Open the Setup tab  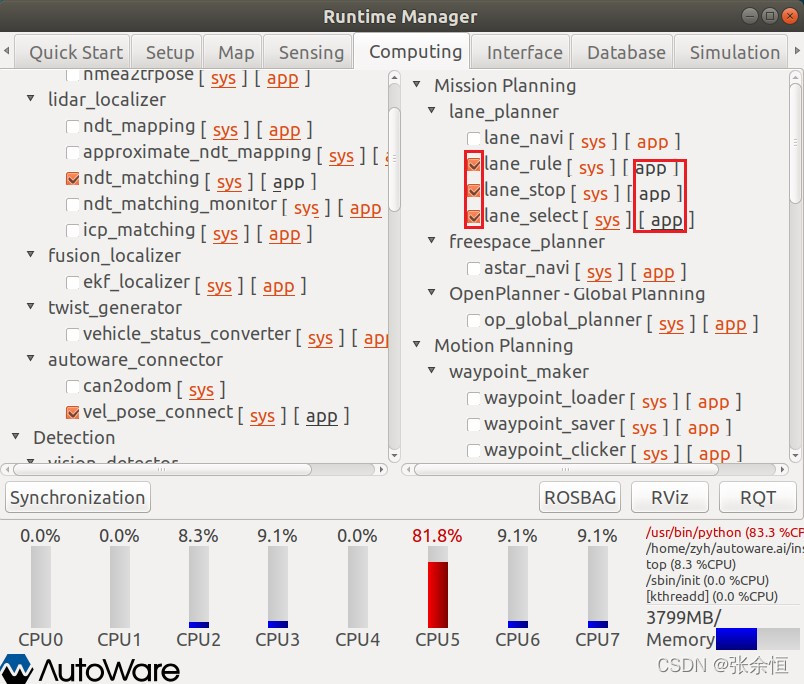167,52
